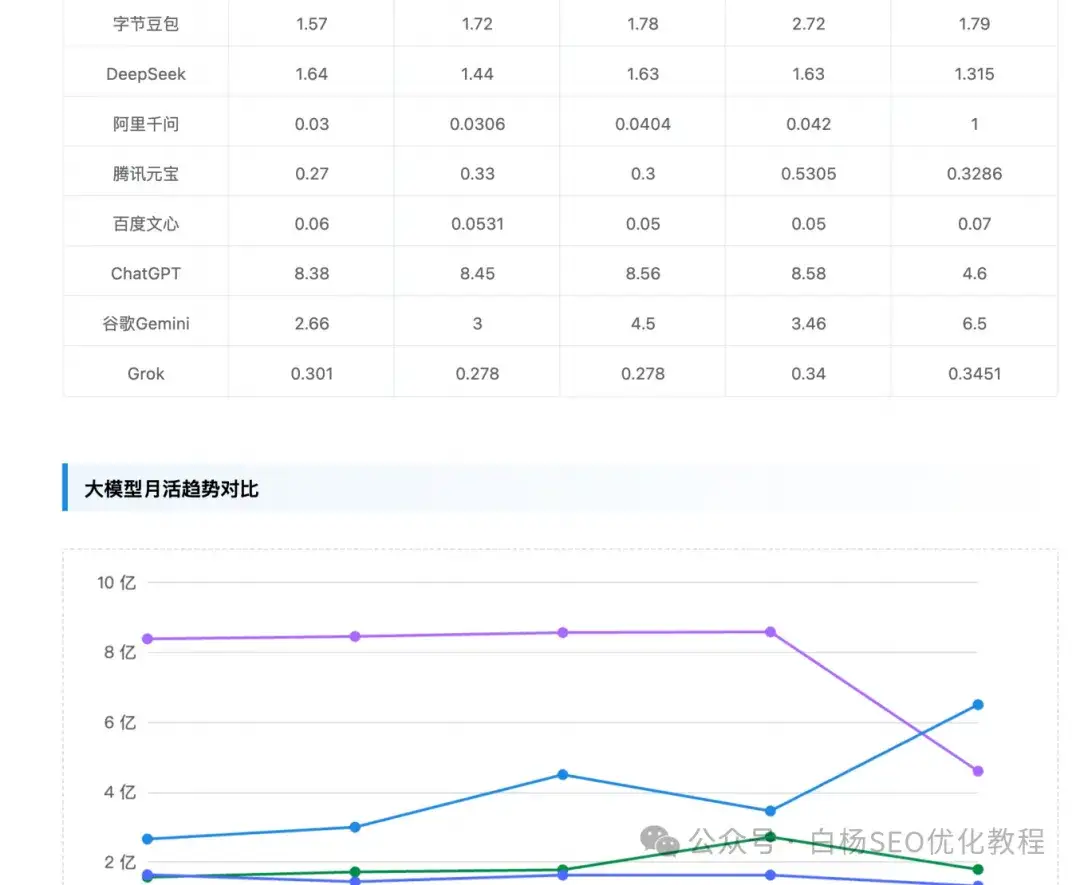Click the 10 亿 y-axis label
This screenshot has height=885, width=1080.
pyautogui.click(x=116, y=583)
